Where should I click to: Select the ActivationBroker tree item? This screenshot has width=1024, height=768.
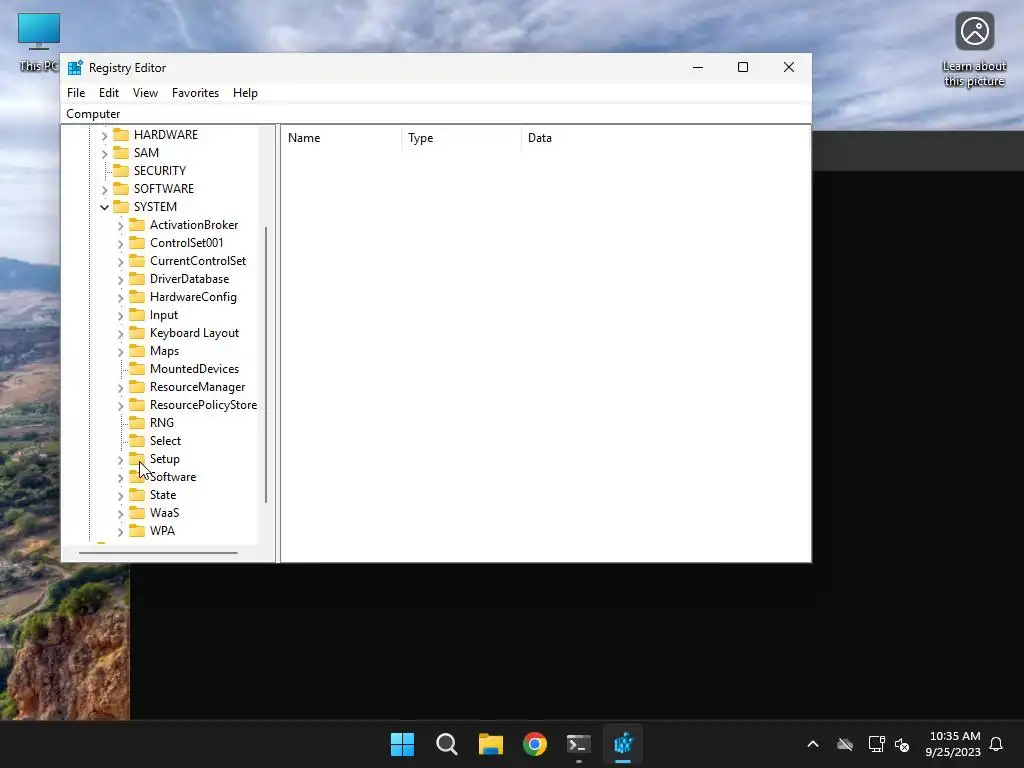tap(194, 225)
